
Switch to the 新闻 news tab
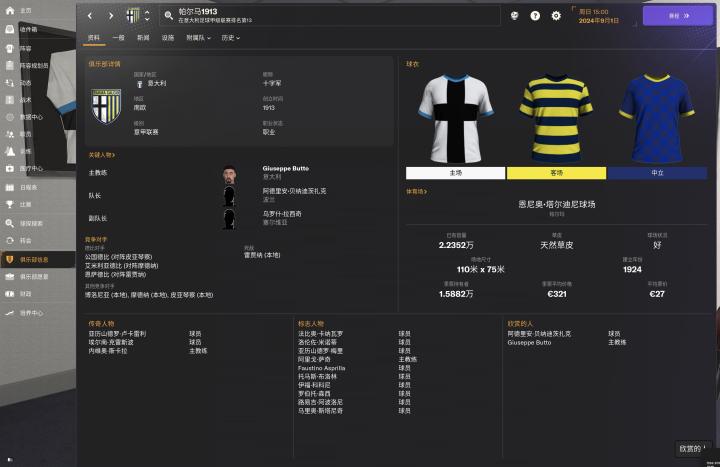pos(143,38)
